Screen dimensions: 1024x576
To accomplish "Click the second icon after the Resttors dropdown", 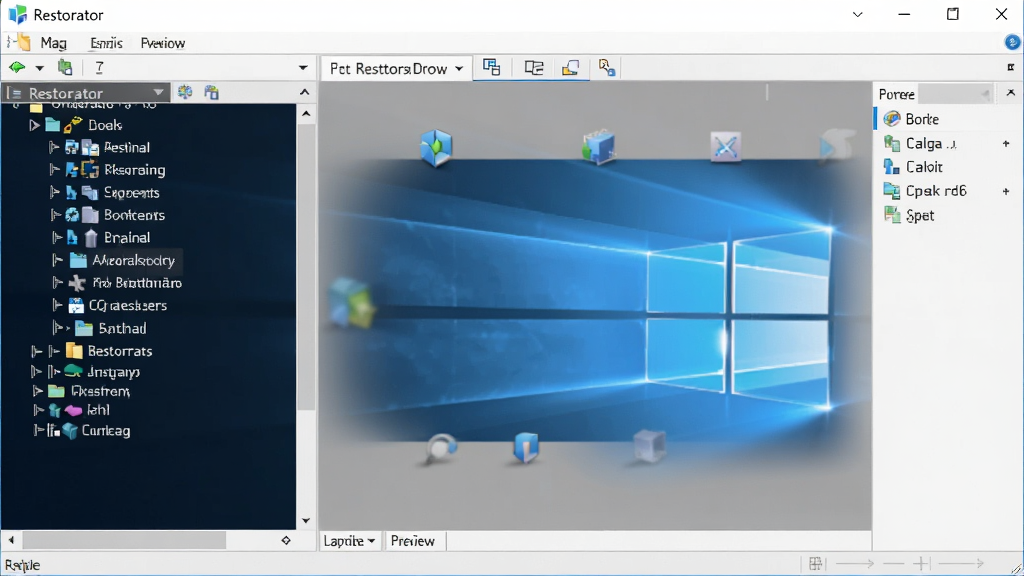I will tap(534, 67).
